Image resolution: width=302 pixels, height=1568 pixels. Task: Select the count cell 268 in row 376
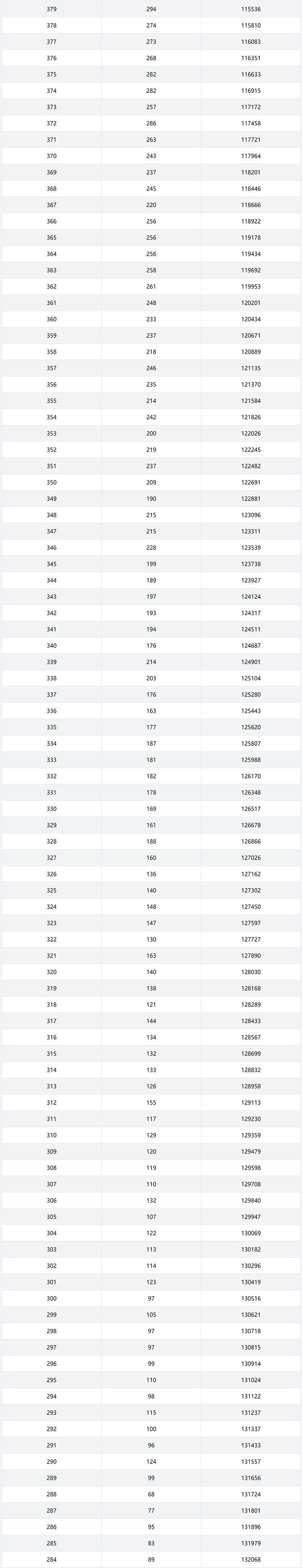pos(151,58)
